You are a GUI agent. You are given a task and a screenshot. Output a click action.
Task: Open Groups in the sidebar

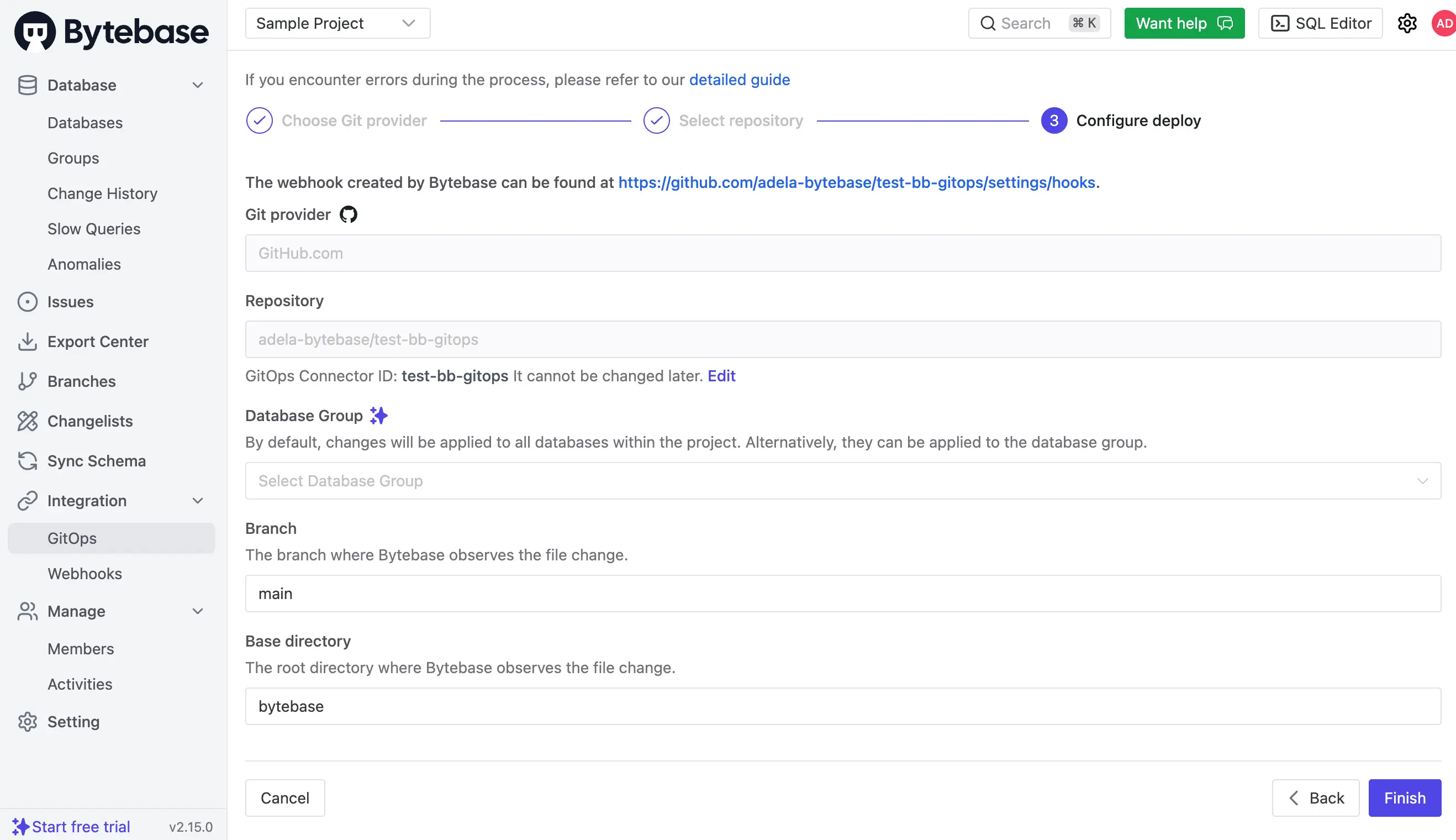point(73,158)
